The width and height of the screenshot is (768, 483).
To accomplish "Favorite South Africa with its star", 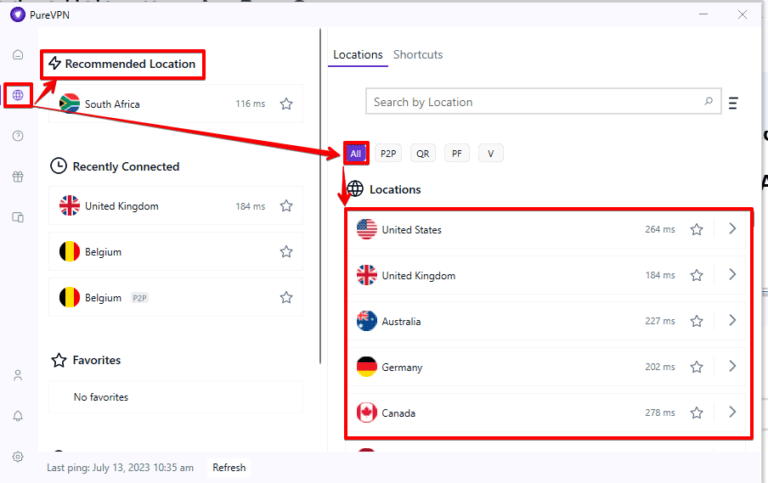I will click(286, 104).
